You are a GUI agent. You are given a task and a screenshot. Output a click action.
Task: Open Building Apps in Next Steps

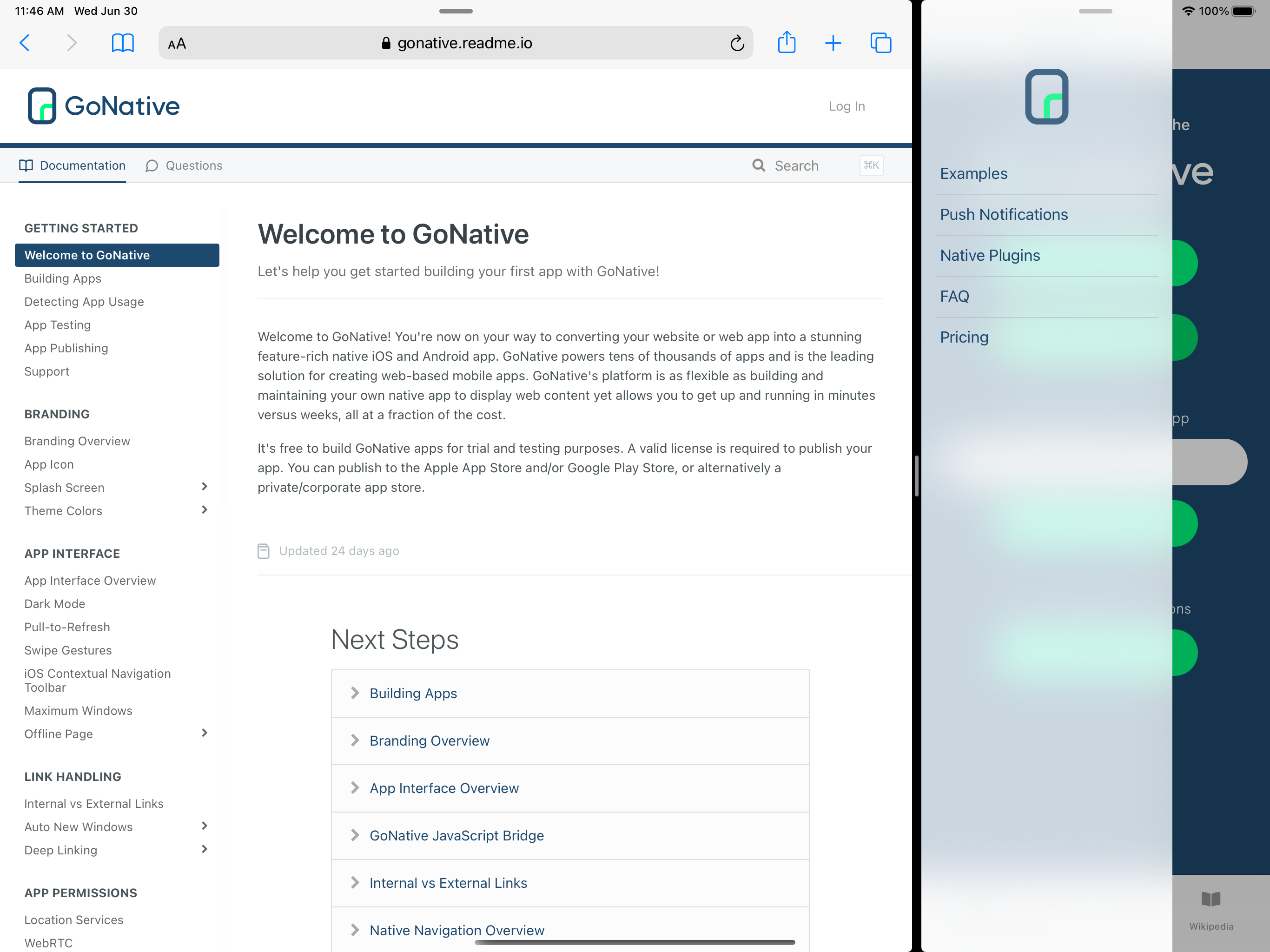click(x=570, y=694)
